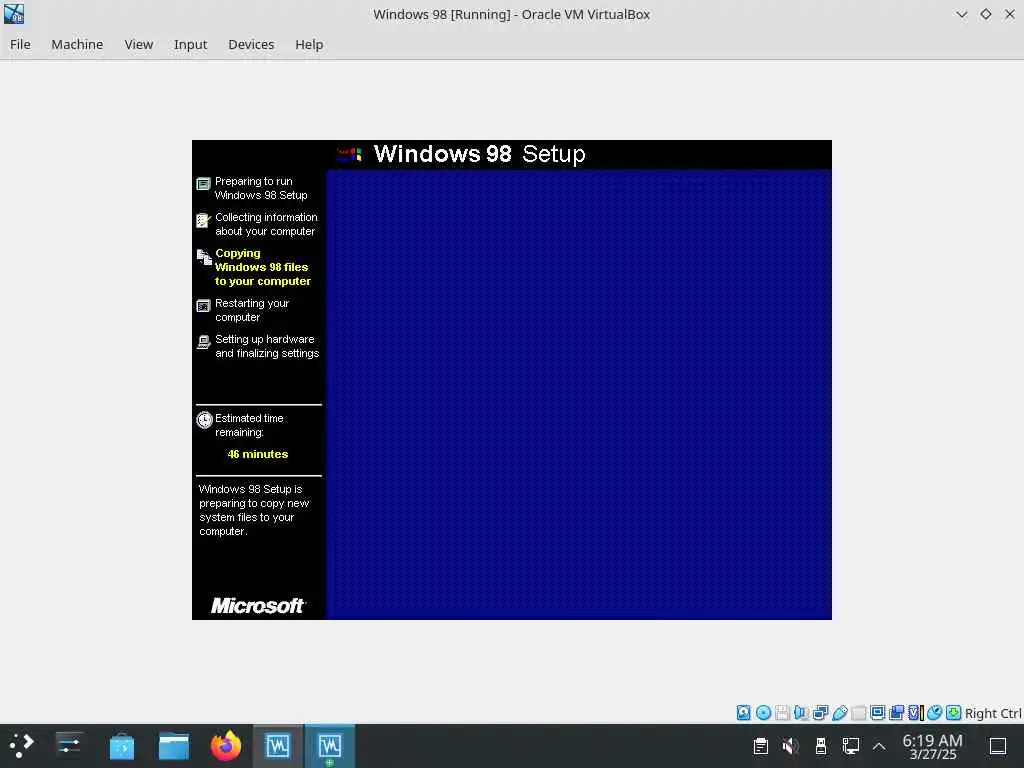Select VirtualBox task with green plus badge
The width and height of the screenshot is (1024, 768).
330,746
